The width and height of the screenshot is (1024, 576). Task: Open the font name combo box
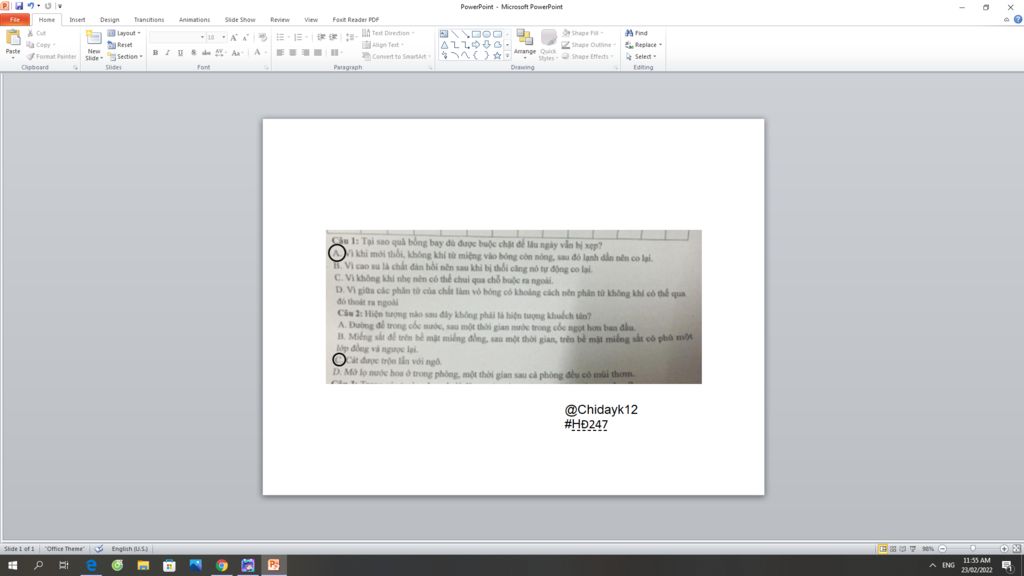(177, 37)
